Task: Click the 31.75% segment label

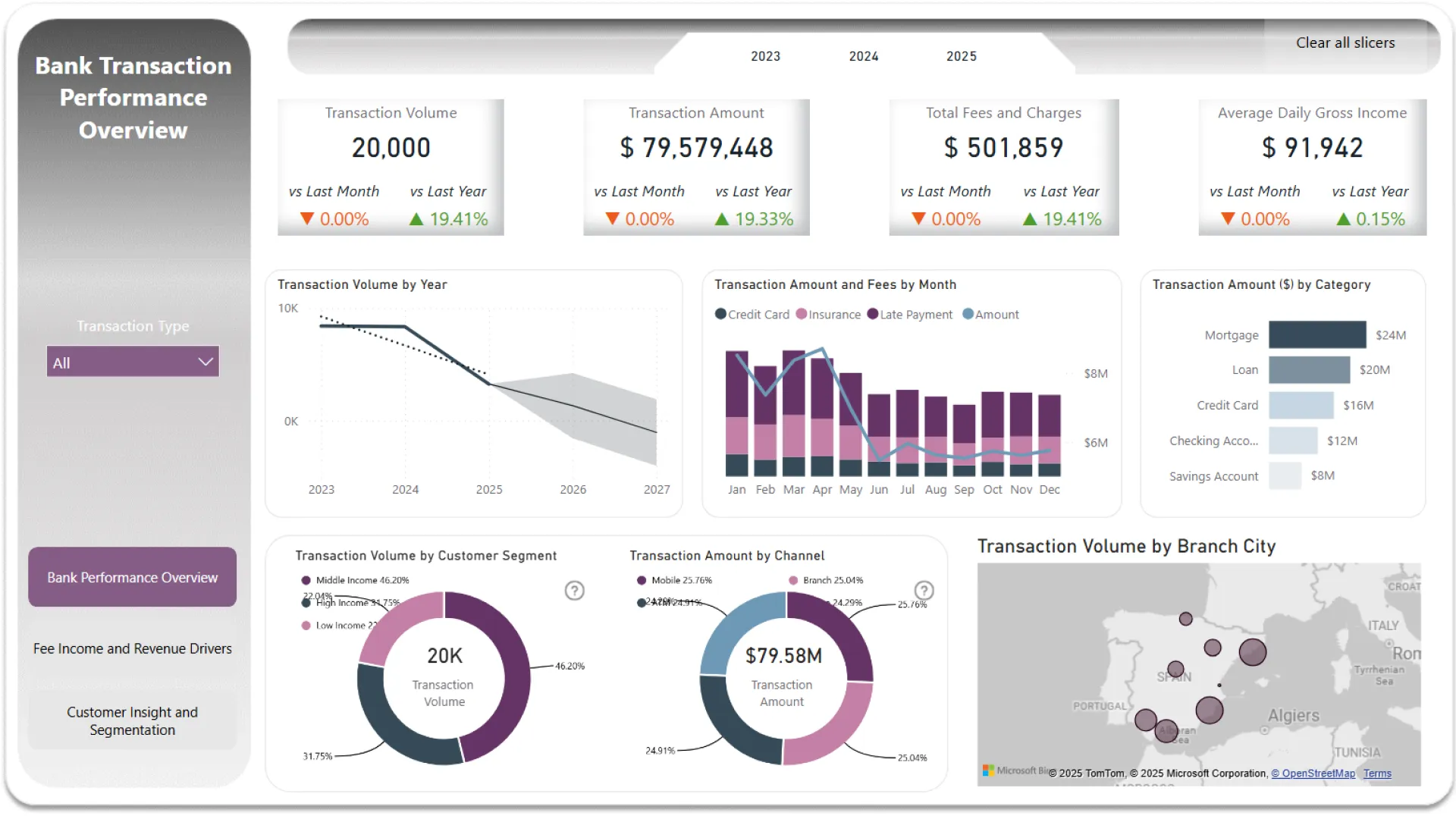Action: (x=318, y=757)
